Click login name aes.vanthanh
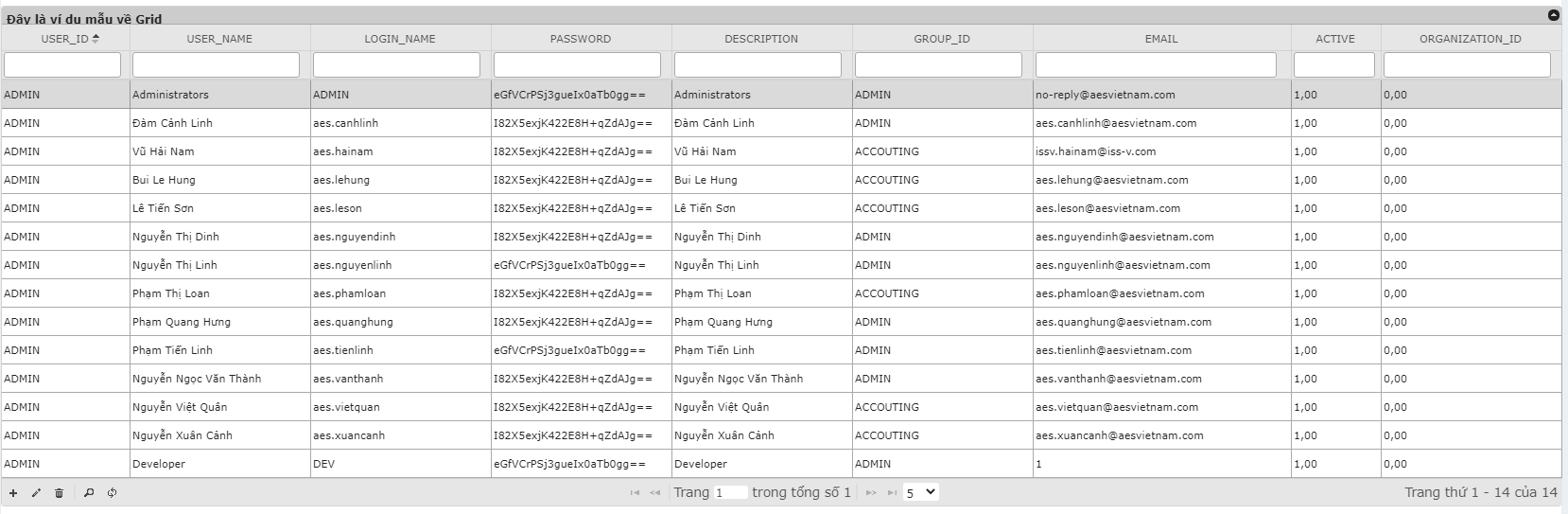This screenshot has width=1568, height=514. point(348,379)
